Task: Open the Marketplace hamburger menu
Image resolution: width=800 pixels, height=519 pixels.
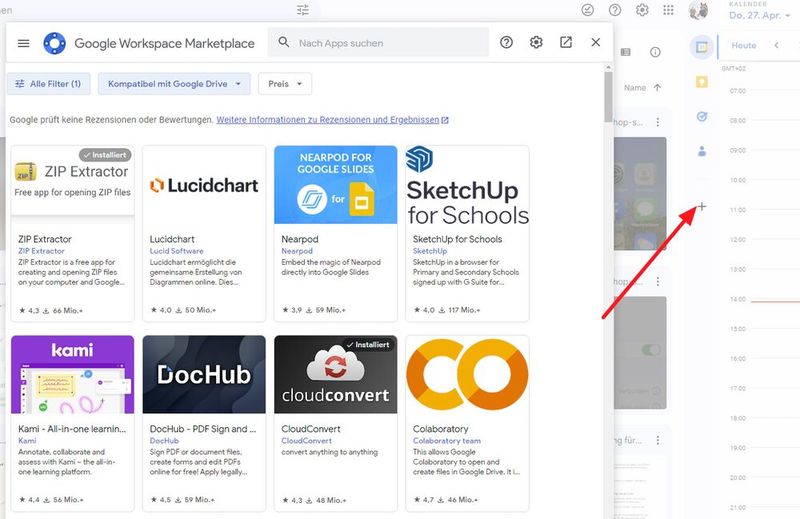Action: coord(23,43)
